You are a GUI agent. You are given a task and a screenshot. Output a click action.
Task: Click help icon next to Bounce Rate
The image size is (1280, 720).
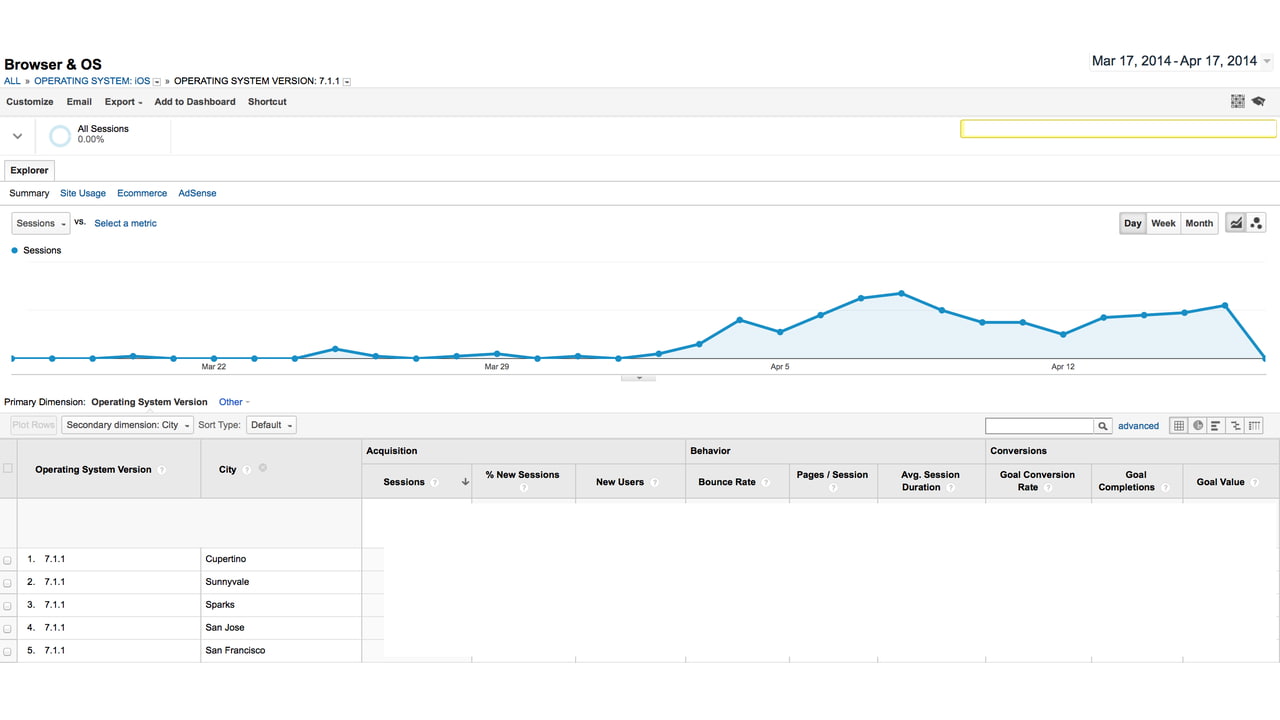(765, 482)
